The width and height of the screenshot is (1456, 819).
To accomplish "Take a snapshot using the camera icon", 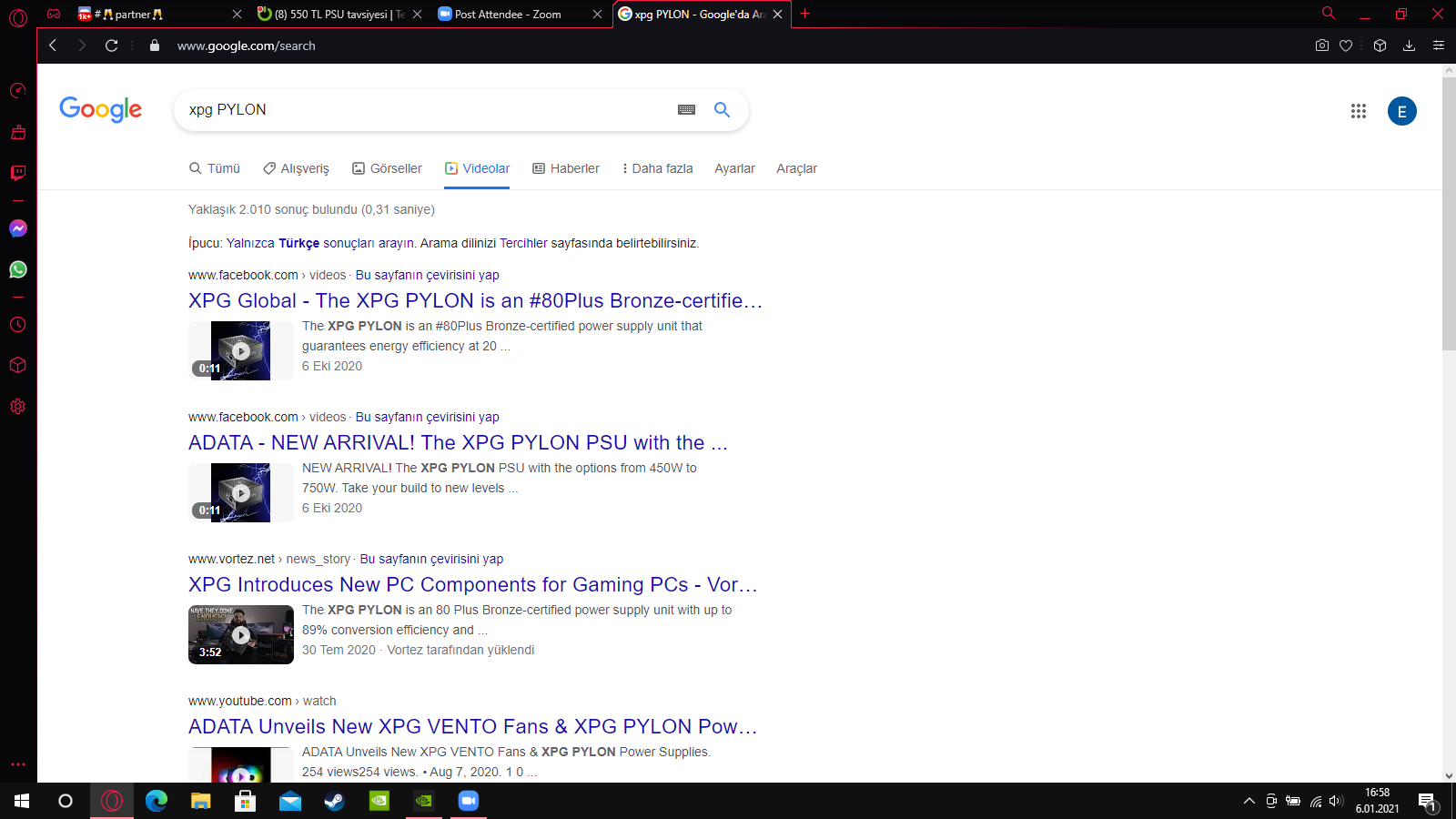I will [1321, 45].
